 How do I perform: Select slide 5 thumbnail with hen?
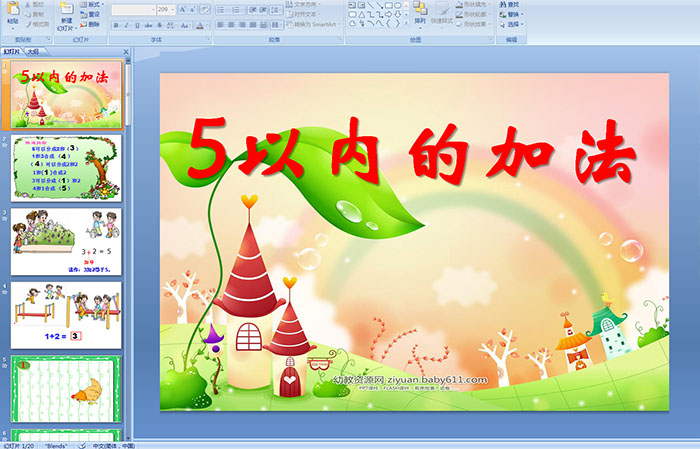[x=66, y=389]
